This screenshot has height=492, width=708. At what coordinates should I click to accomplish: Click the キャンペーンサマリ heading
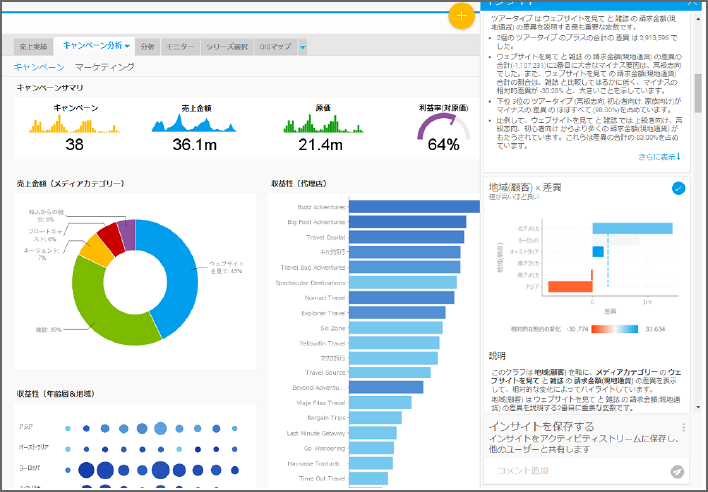50,88
